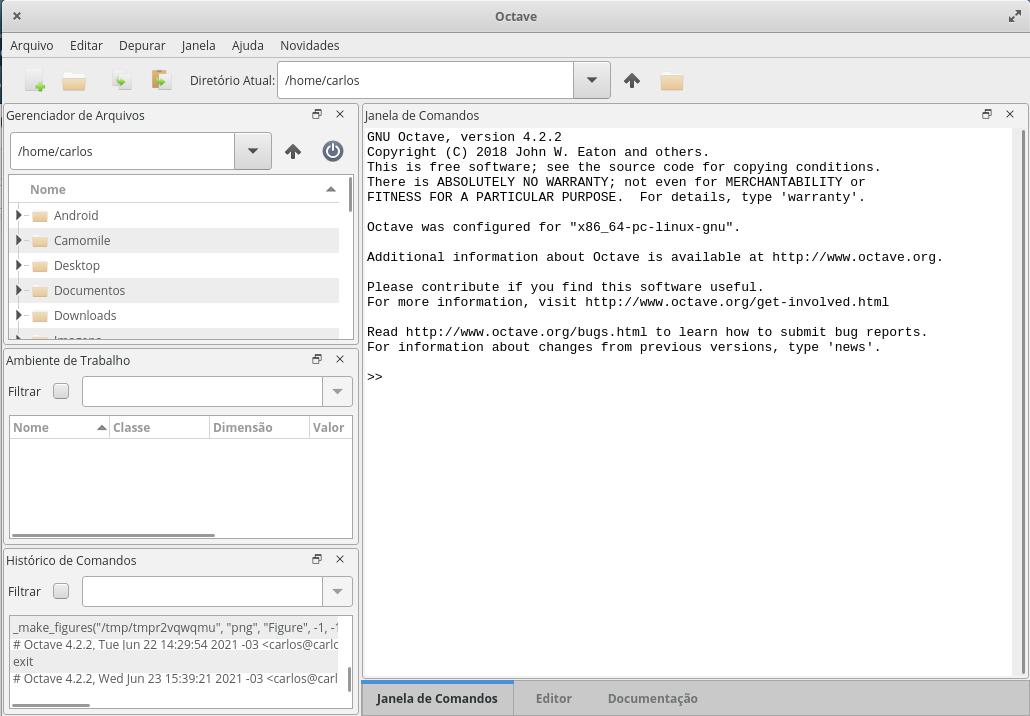
Task: Click the Open File folder toolbar icon
Action: coord(74,81)
